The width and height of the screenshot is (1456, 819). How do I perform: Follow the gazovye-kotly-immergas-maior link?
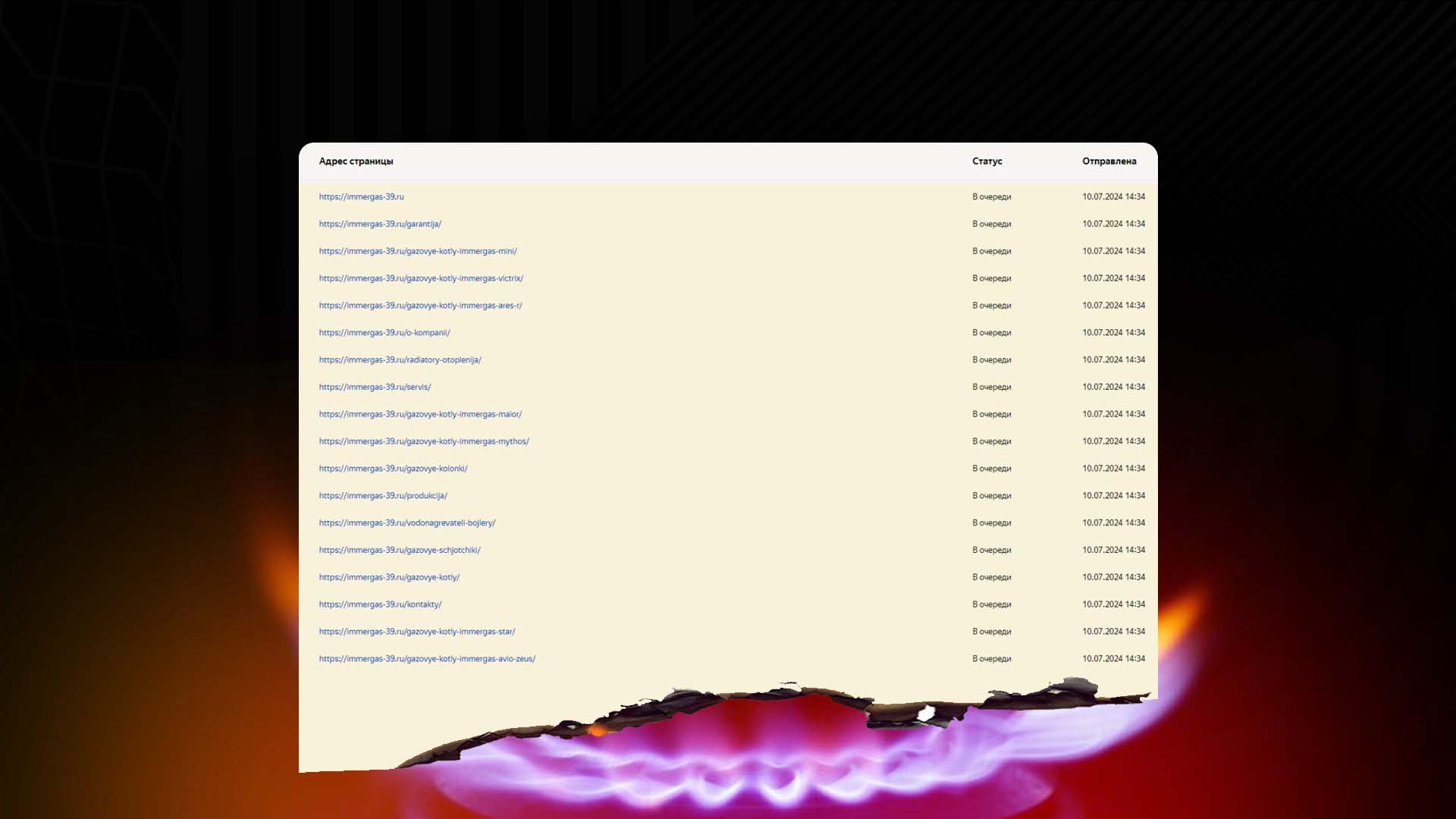[420, 414]
